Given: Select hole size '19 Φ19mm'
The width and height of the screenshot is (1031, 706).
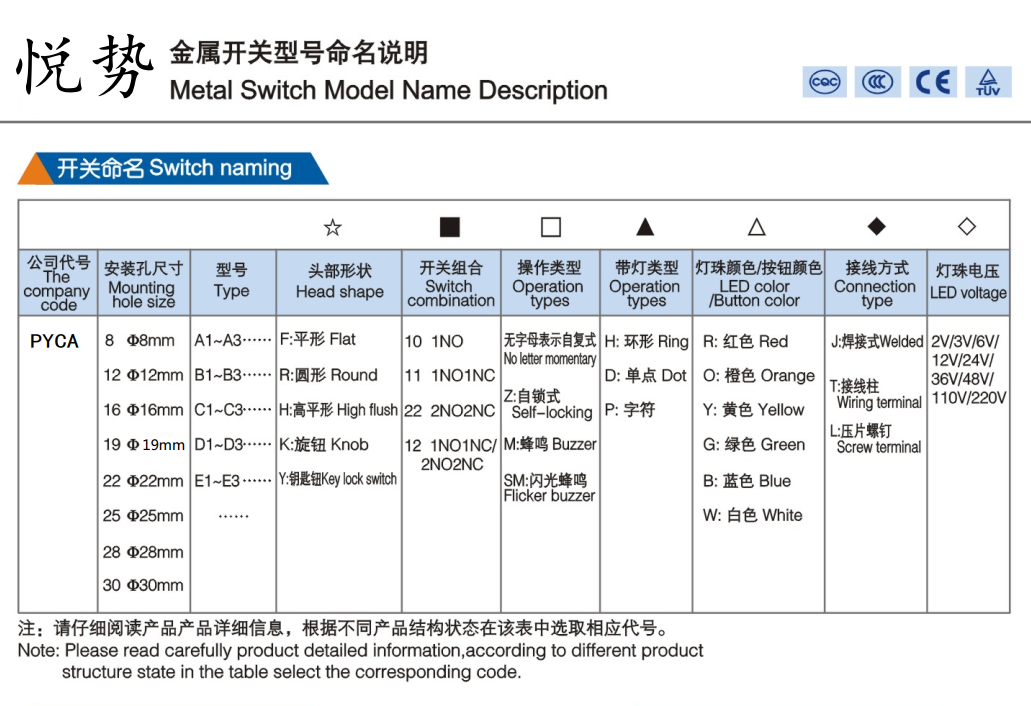Looking at the screenshot, I should click(x=144, y=445).
